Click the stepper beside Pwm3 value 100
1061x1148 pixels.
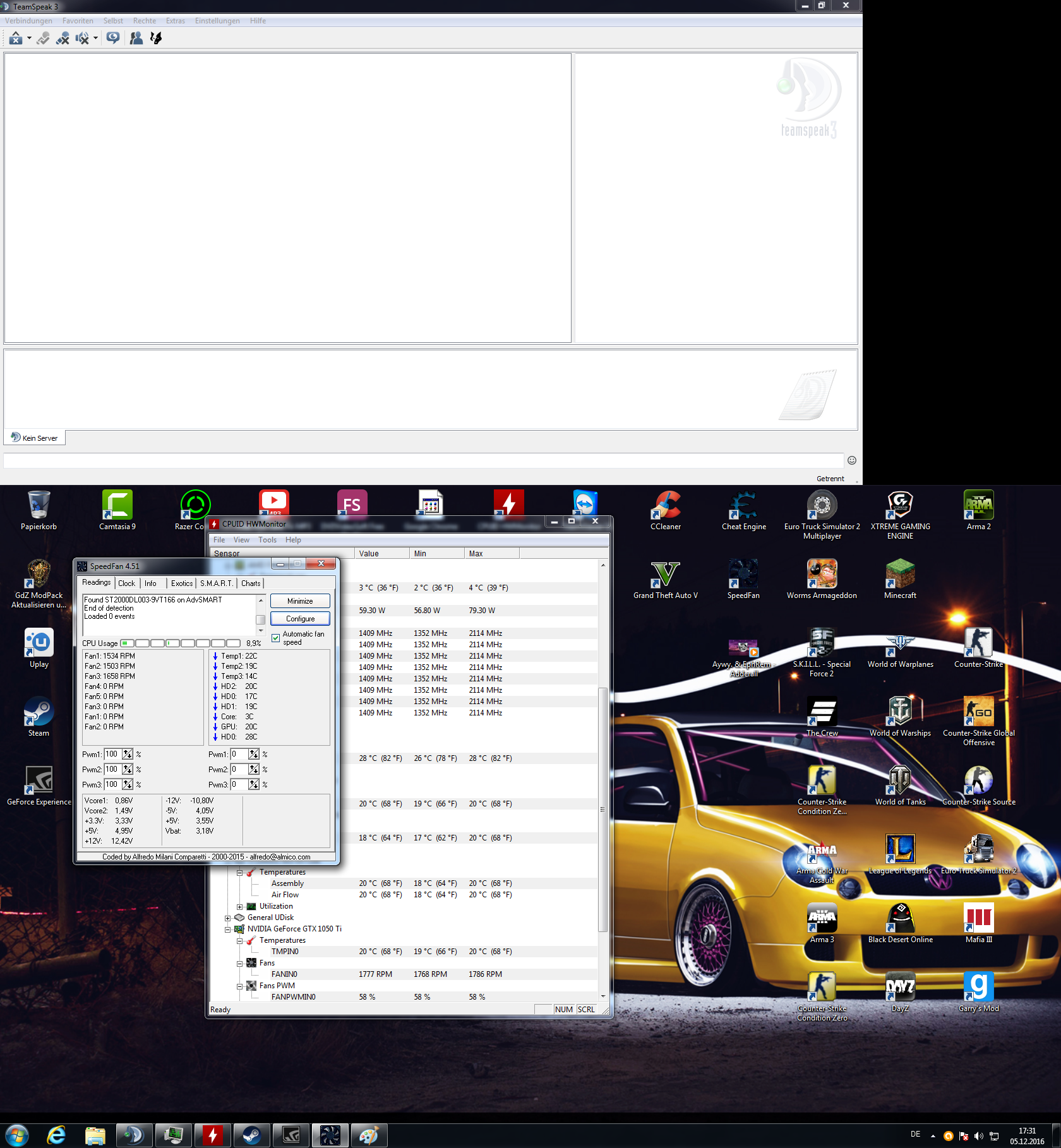(x=128, y=784)
